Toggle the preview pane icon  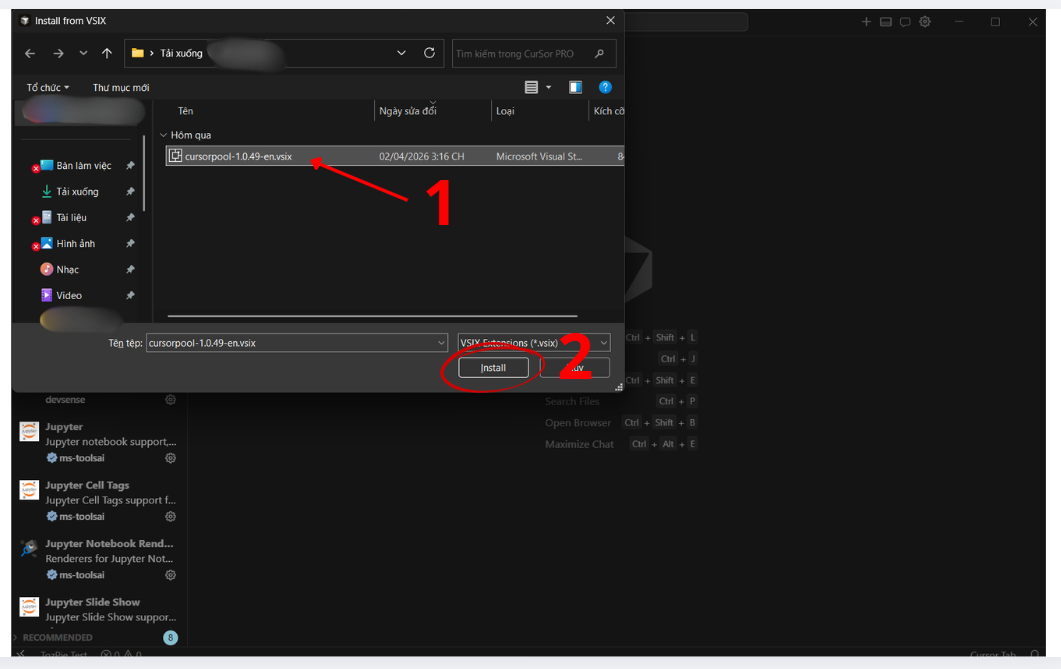click(575, 87)
